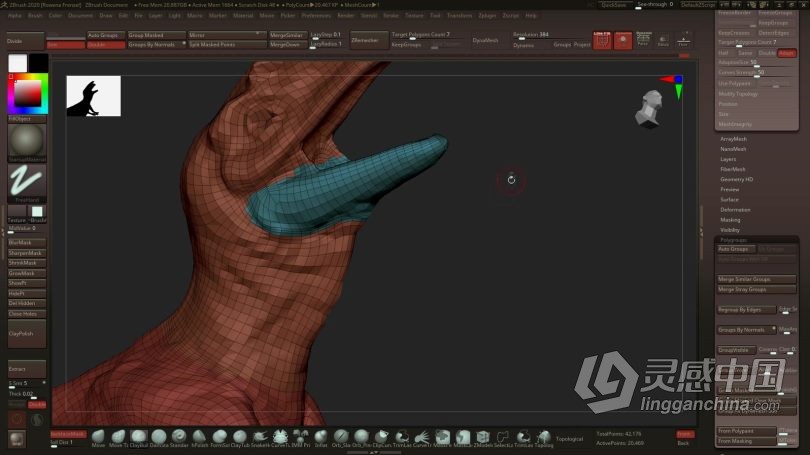This screenshot has height=455, width=810.
Task: Pick a hue from the color picker
Action: [x=27, y=94]
